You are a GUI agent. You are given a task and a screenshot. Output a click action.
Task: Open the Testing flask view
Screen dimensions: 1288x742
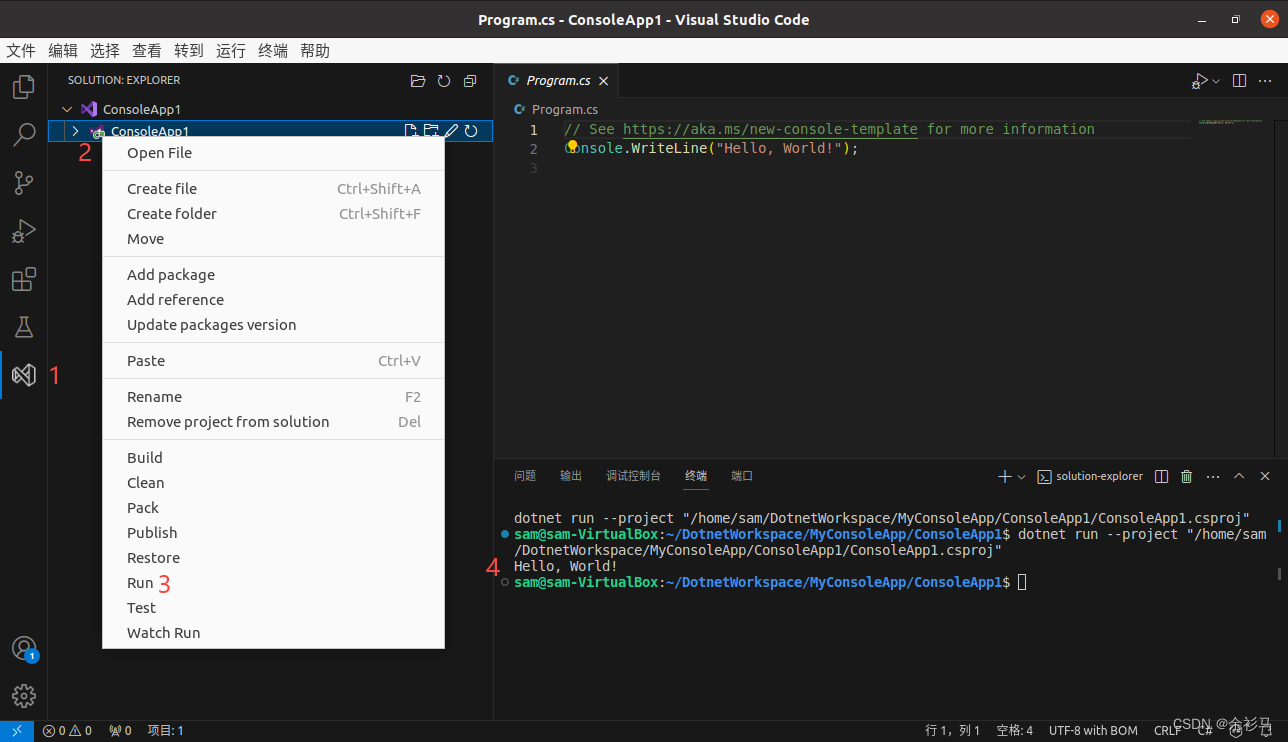click(x=23, y=327)
